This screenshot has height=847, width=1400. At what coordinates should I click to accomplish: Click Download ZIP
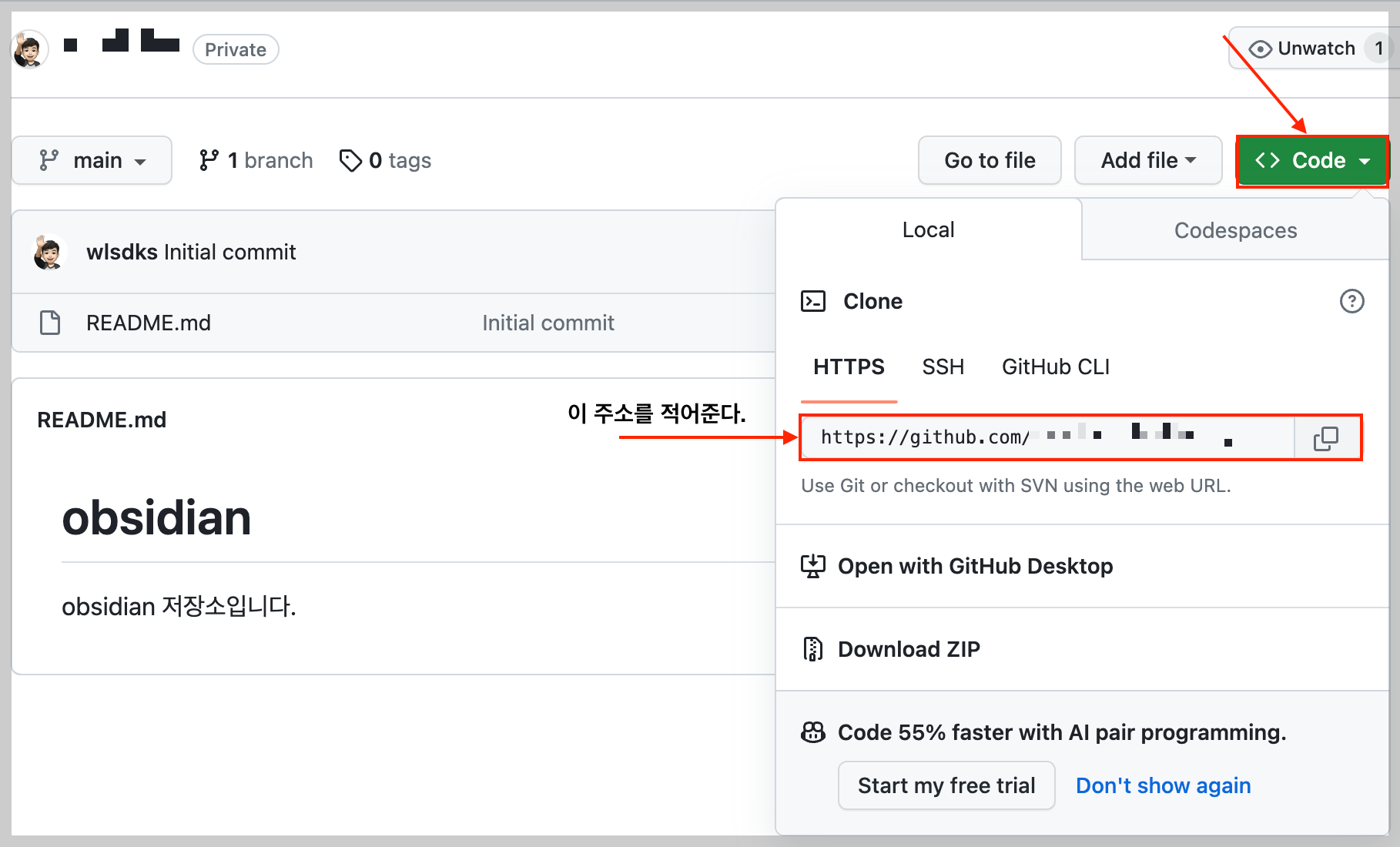[909, 649]
